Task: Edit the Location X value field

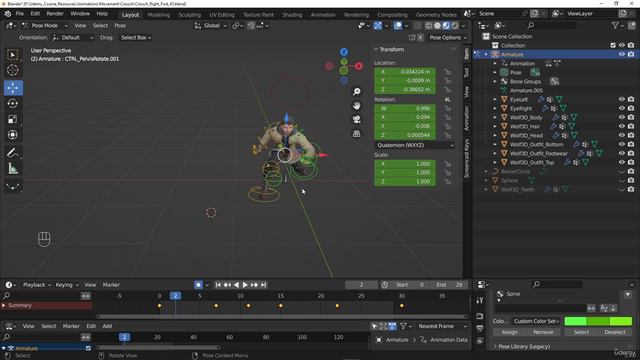Action: (405, 72)
